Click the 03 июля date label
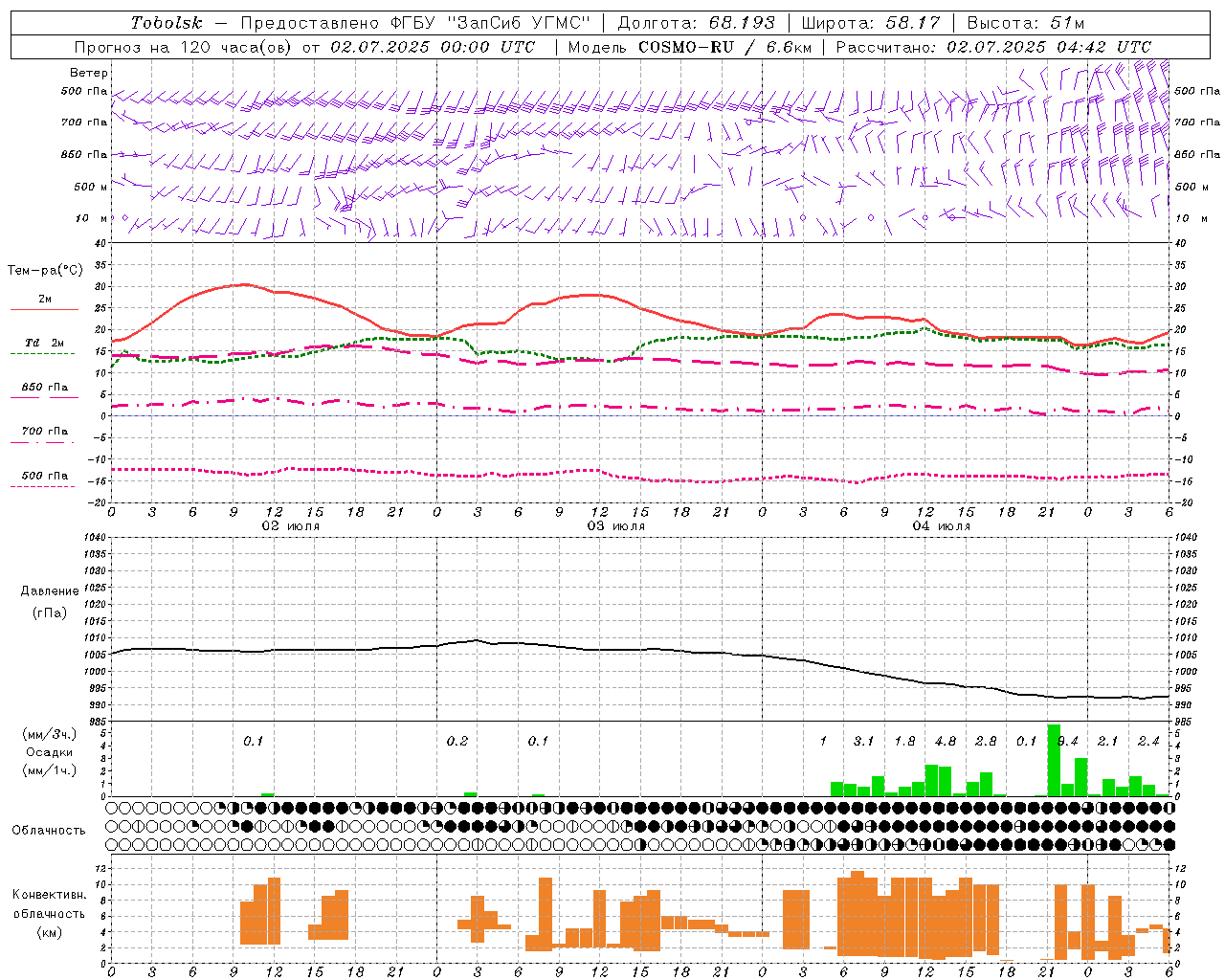 616,525
